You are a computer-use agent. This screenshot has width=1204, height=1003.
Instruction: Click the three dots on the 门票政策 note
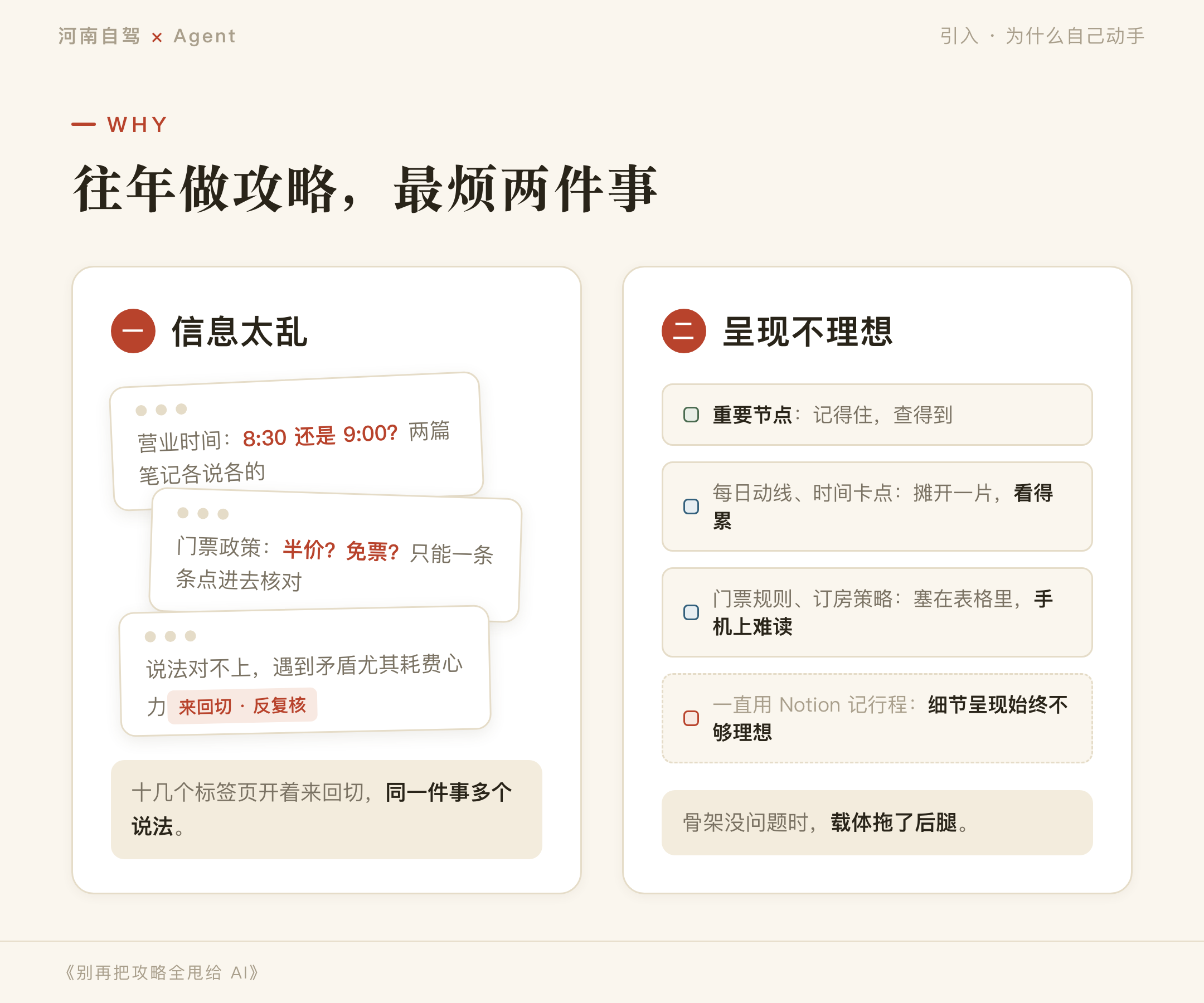(x=203, y=513)
